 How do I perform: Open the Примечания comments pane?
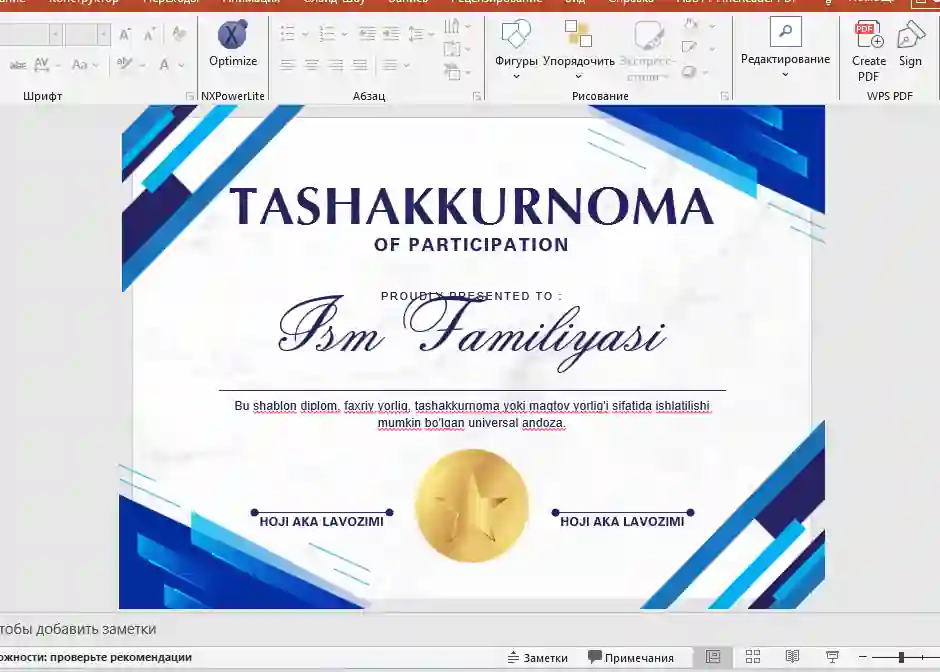pos(631,658)
